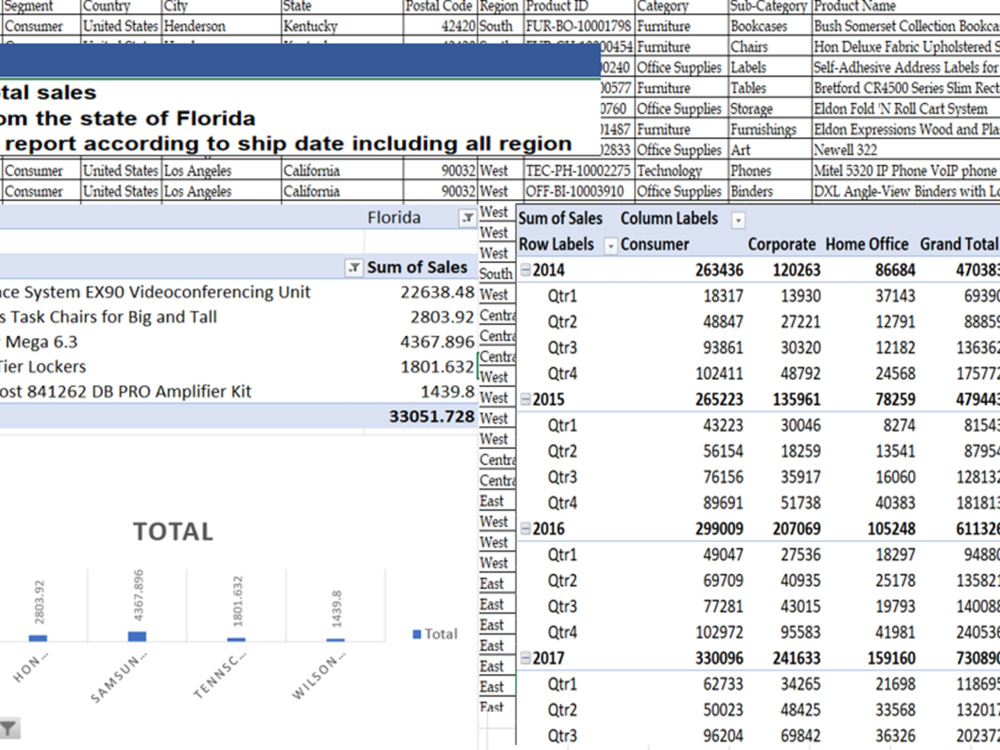Screen dimensions: 1000x750
Task: Open the Row Labels dropdown arrow
Action: tap(610, 246)
